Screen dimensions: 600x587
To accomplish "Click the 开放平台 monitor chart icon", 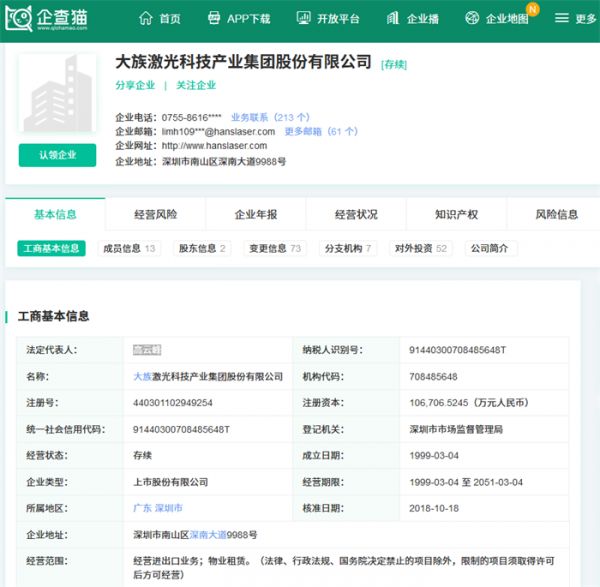I will [x=303, y=18].
